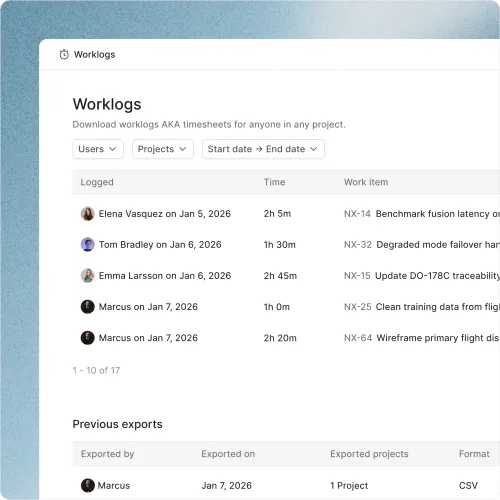The image size is (500, 500).
Task: Select 'Elena Vasquez on Jan 5, 2026' entry
Action: tap(165, 214)
